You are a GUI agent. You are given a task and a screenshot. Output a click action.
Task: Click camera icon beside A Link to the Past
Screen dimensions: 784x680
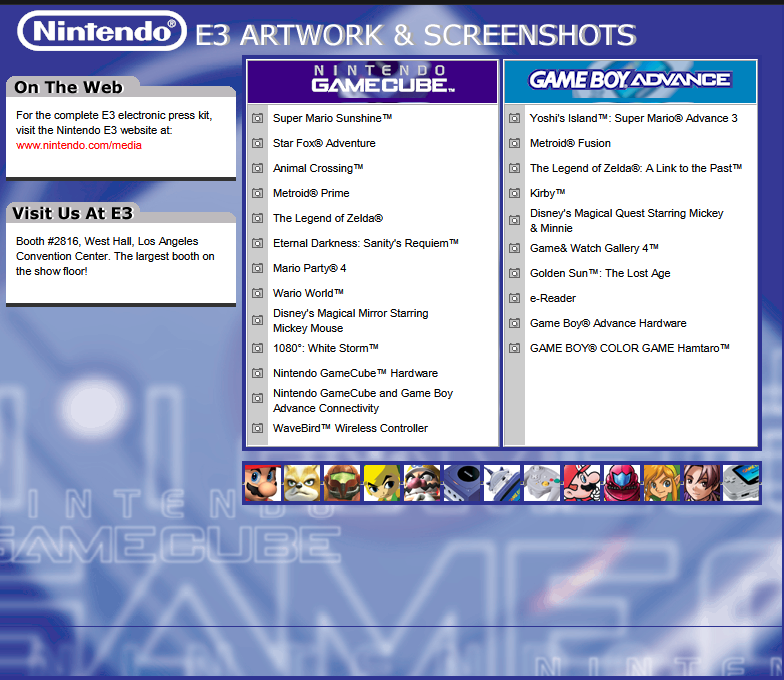point(514,168)
